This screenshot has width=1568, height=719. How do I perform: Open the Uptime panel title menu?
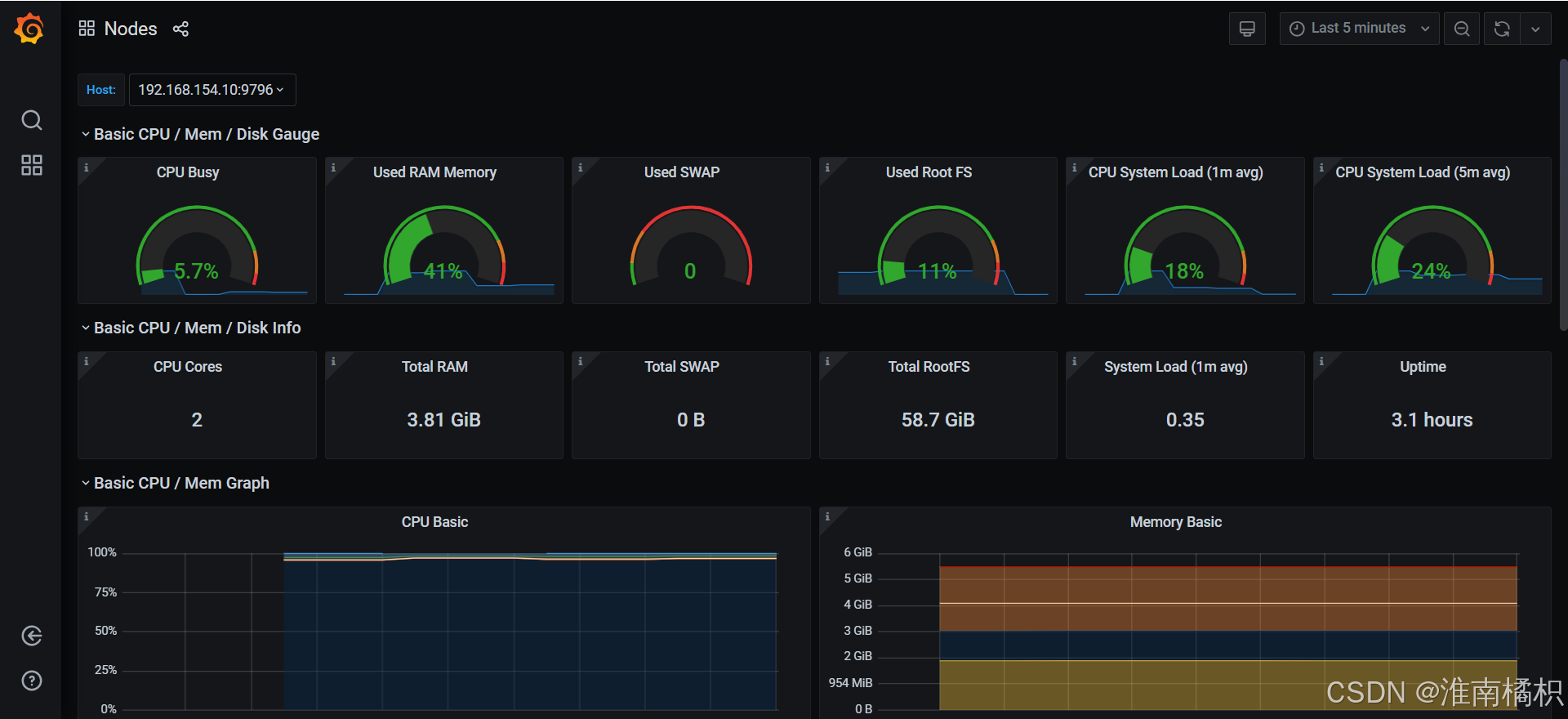pyautogui.click(x=1423, y=367)
